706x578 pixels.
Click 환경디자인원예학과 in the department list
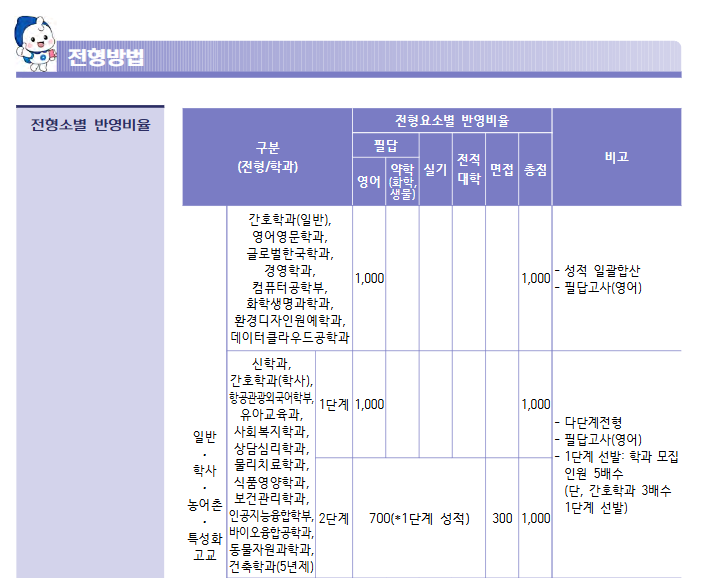pos(290,320)
